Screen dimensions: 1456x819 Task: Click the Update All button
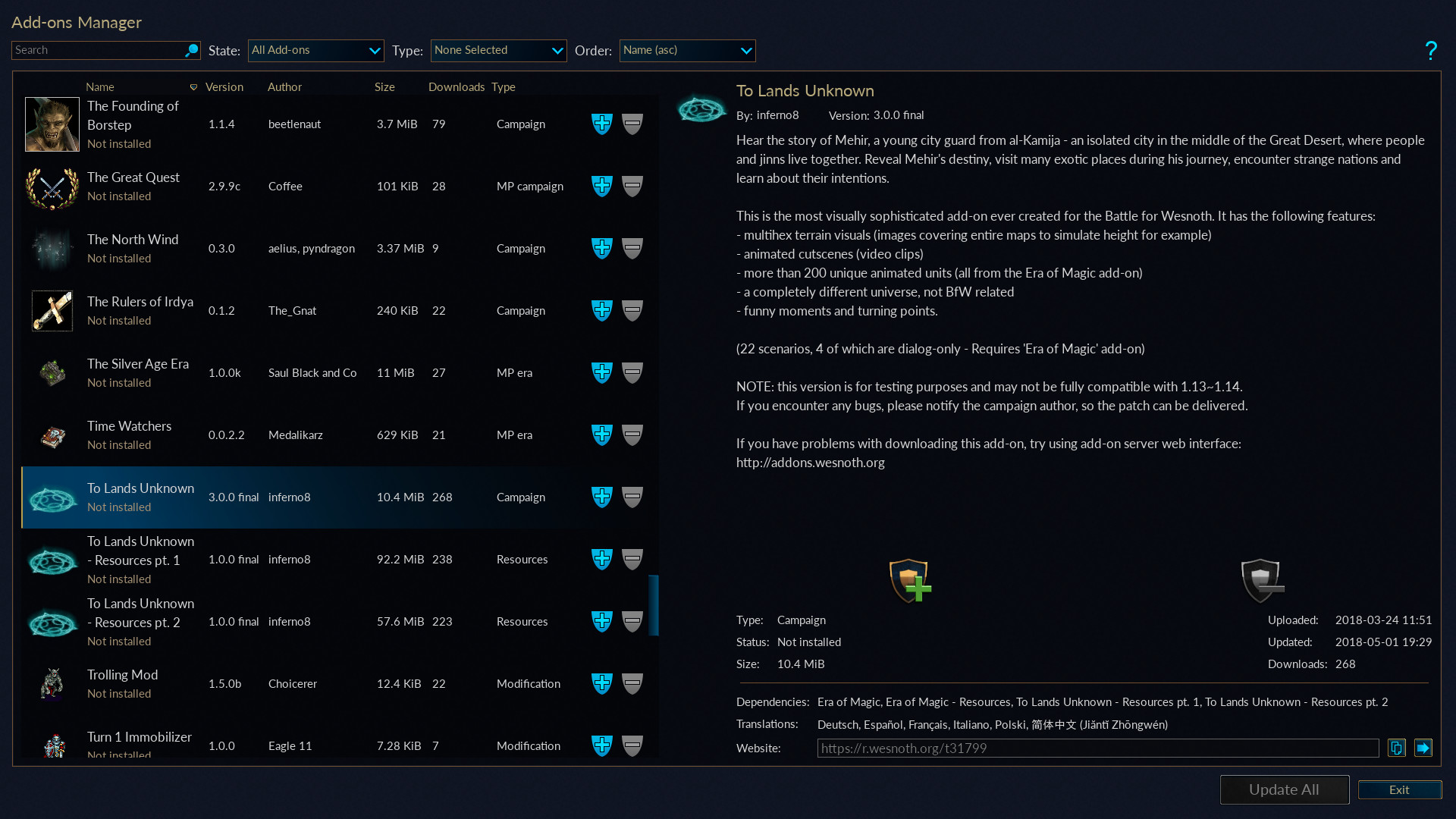[1285, 789]
